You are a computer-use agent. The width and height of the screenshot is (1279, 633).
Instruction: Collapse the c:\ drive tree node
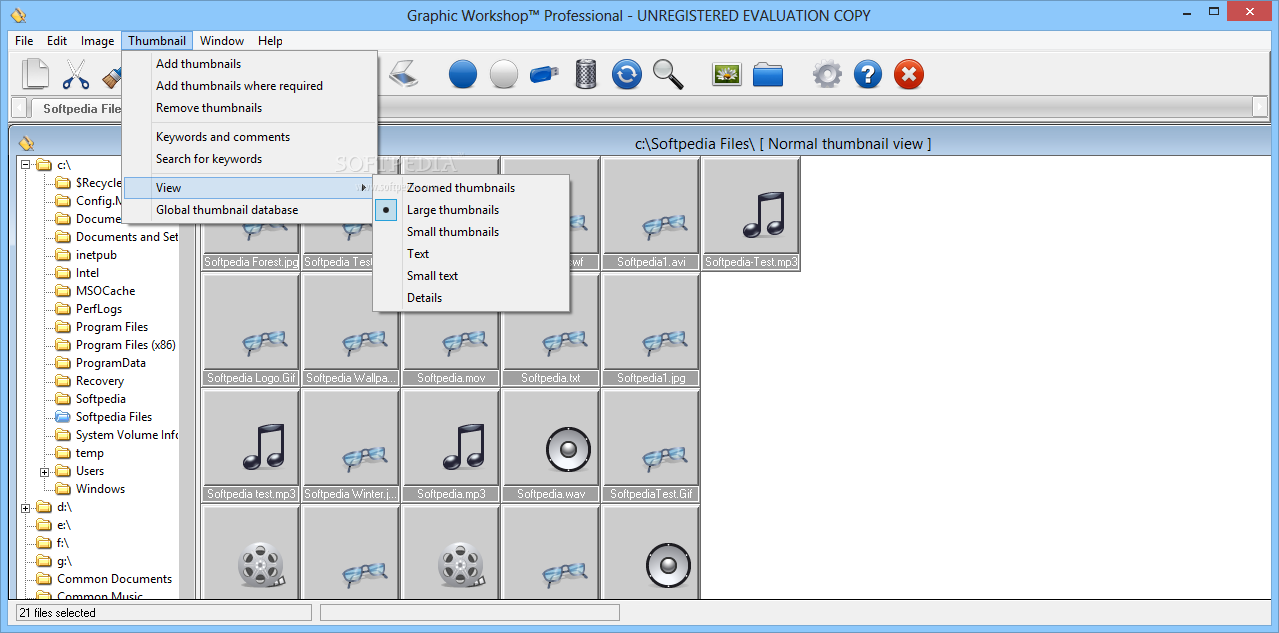[x=26, y=165]
